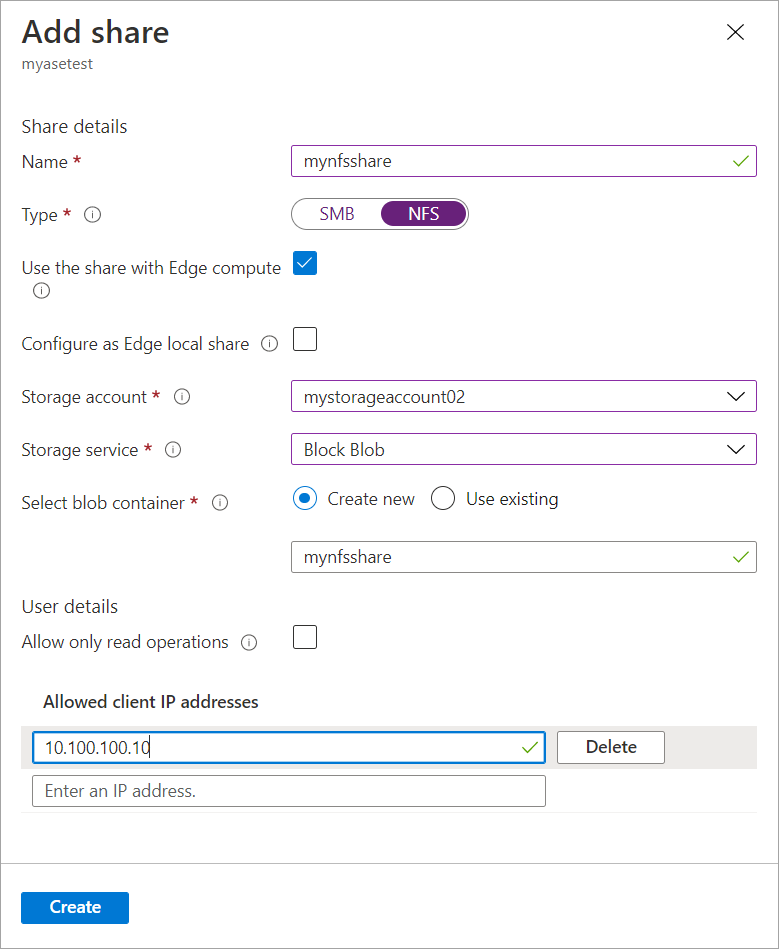Image resolution: width=779 pixels, height=949 pixels.
Task: Click info icon next to Storage account
Action: pos(182,397)
